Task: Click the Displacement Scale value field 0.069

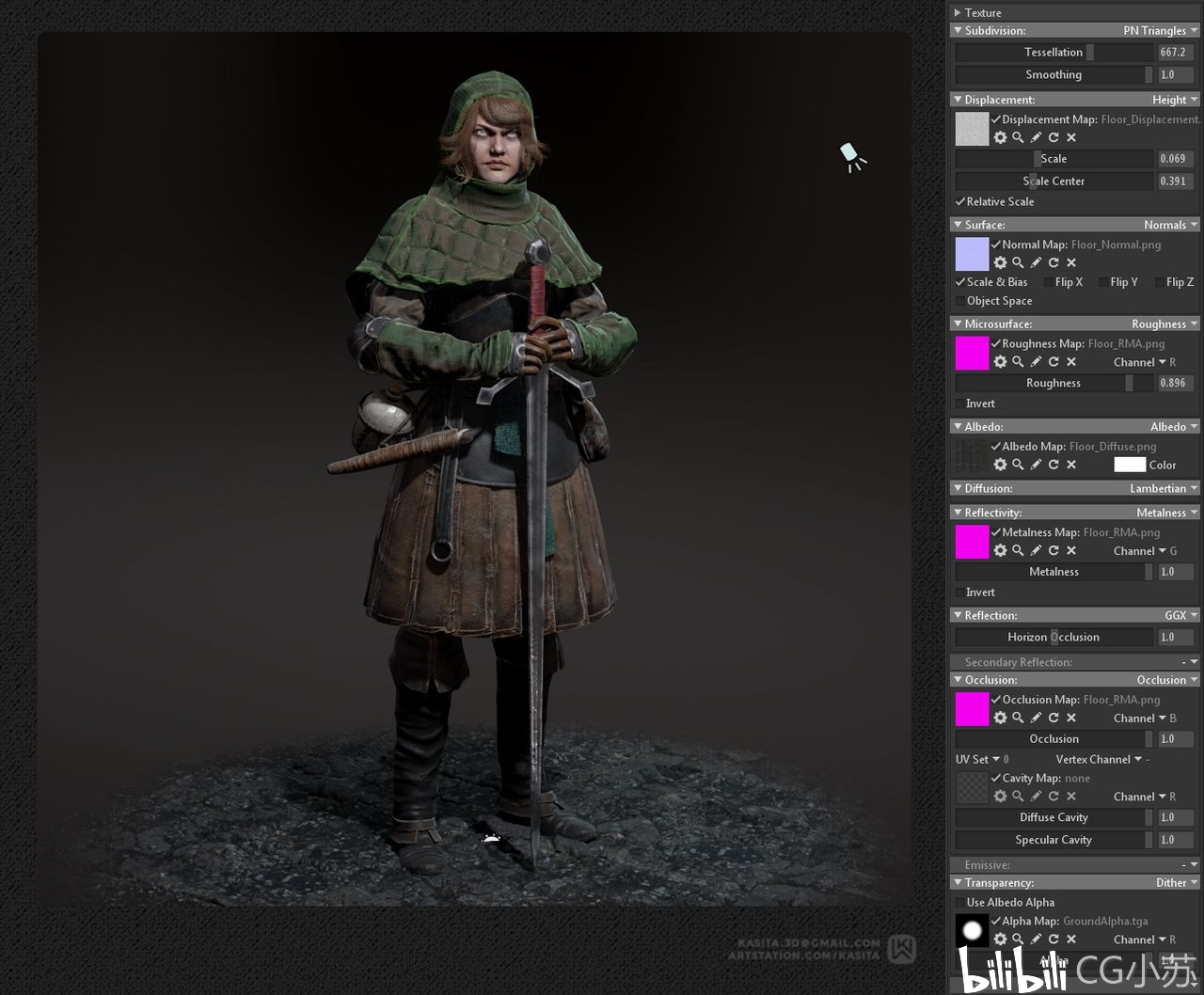Action: point(1175,159)
